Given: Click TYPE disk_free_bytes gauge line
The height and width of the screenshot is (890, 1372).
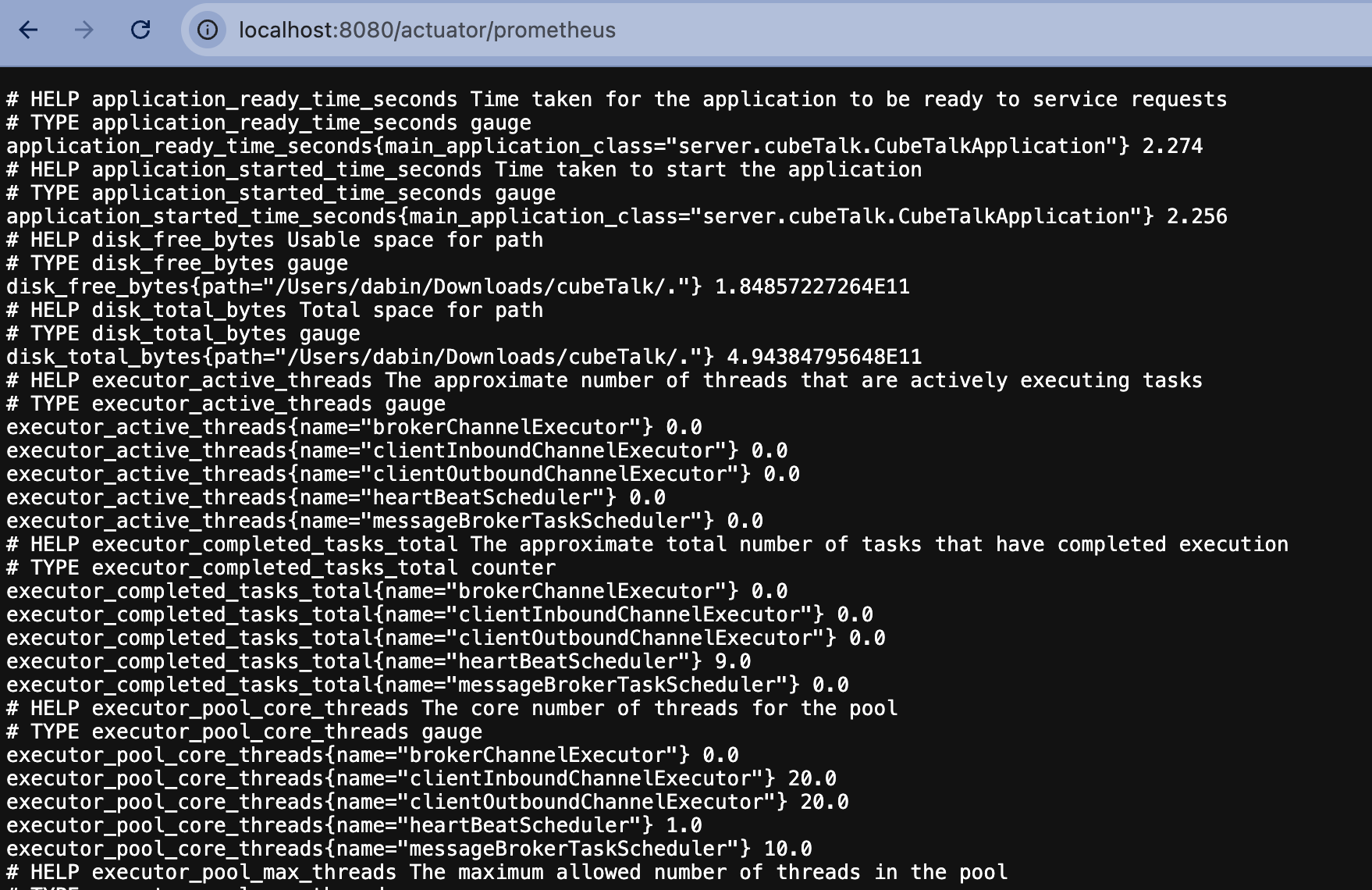Looking at the screenshot, I should (x=177, y=263).
